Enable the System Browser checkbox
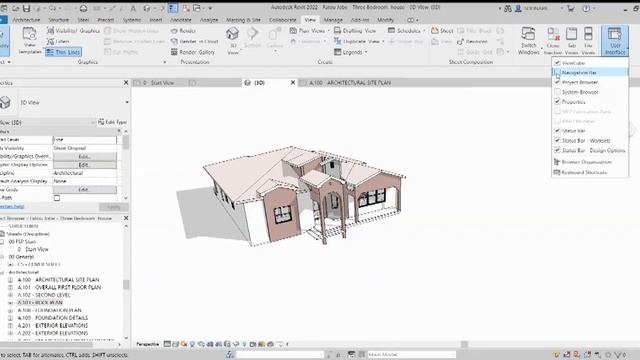This screenshot has width=640, height=360. click(x=557, y=92)
